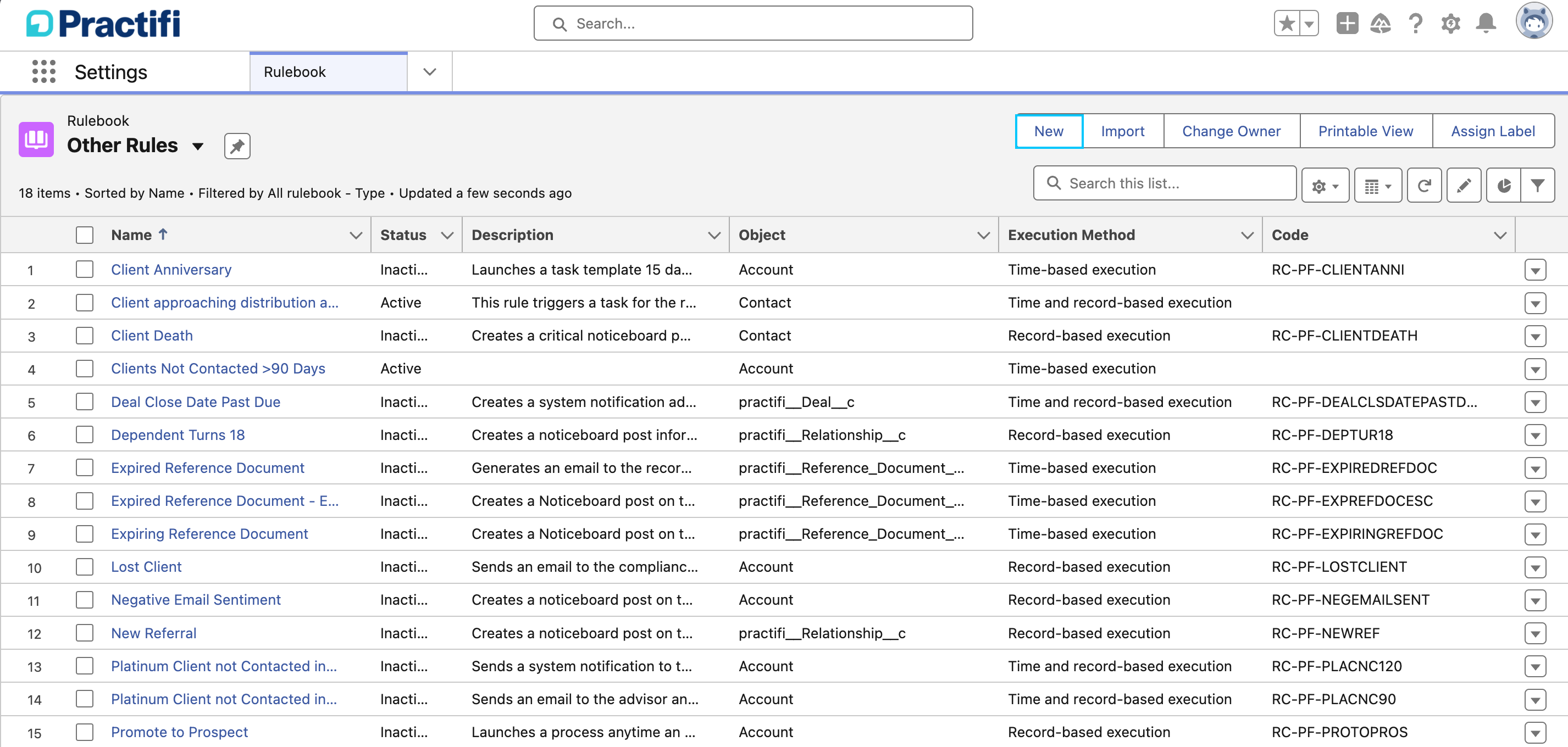The image size is (1568, 747).
Task: Open the Client Anniversary rule link
Action: [x=171, y=270]
